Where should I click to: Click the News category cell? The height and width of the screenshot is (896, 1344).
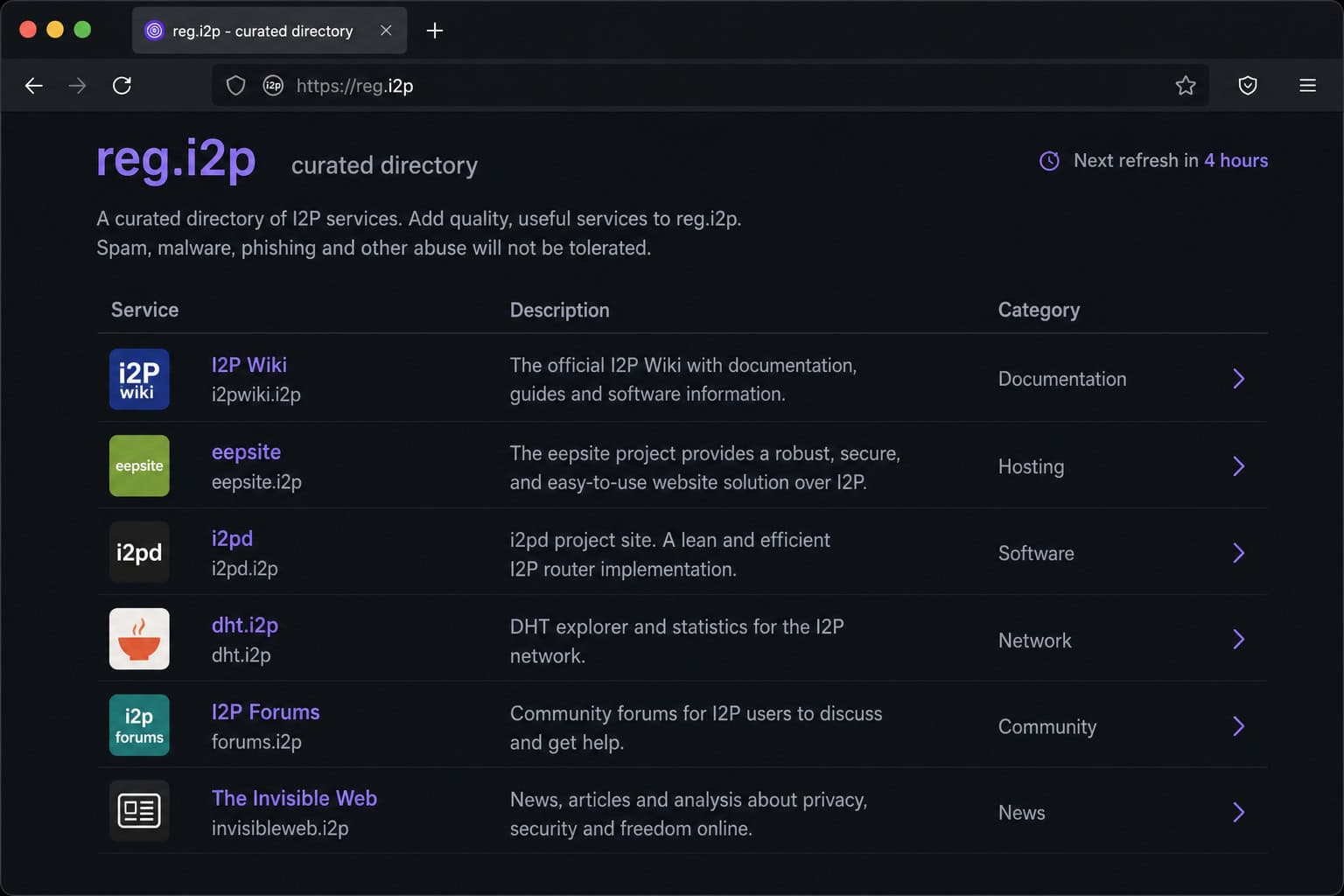click(1022, 813)
